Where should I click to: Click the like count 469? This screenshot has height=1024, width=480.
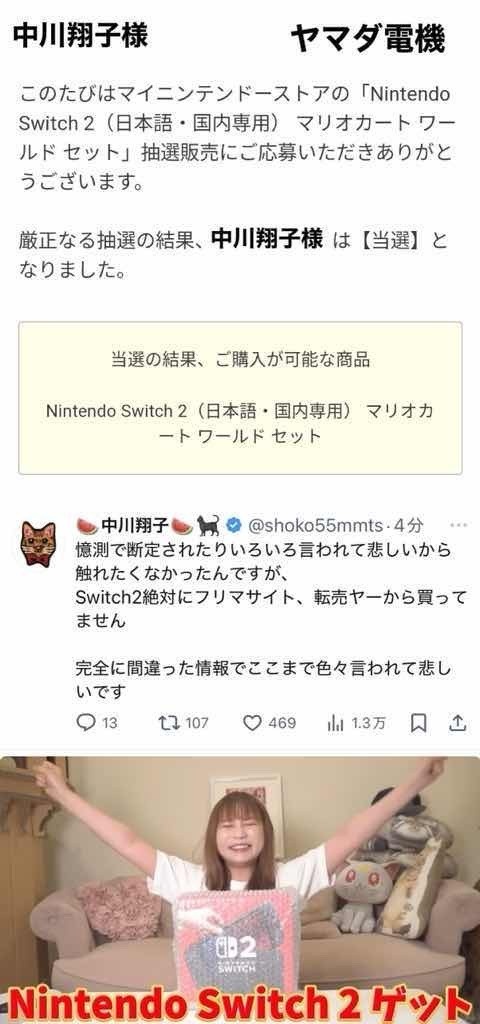282,723
